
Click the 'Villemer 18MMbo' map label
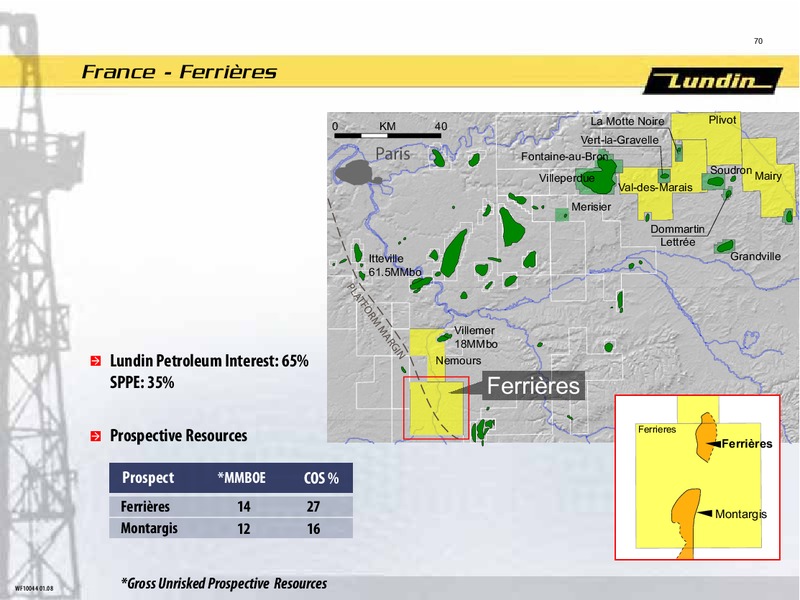[476, 337]
